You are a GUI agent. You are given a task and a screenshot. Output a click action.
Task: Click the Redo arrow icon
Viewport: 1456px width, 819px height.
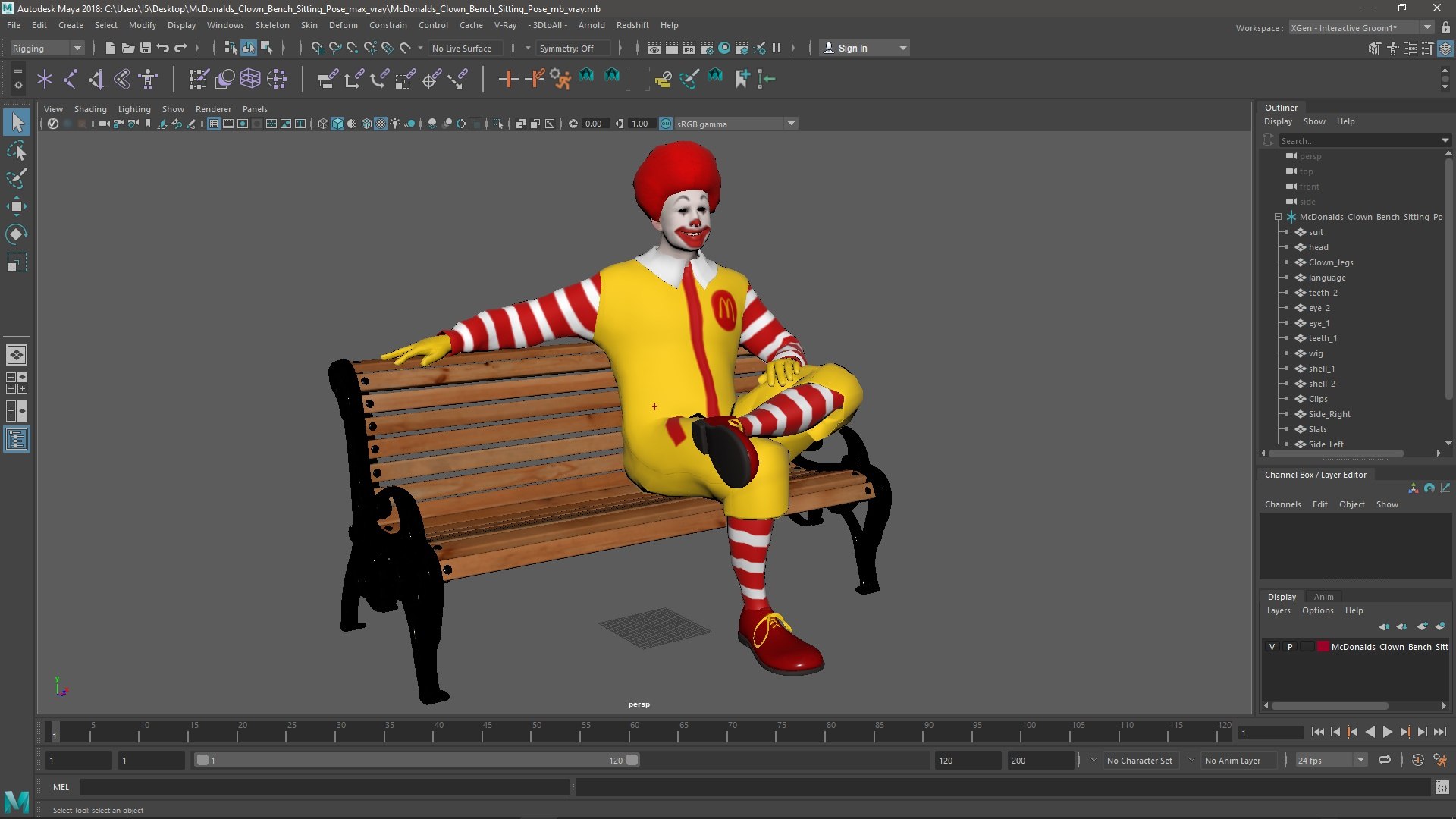tap(180, 48)
